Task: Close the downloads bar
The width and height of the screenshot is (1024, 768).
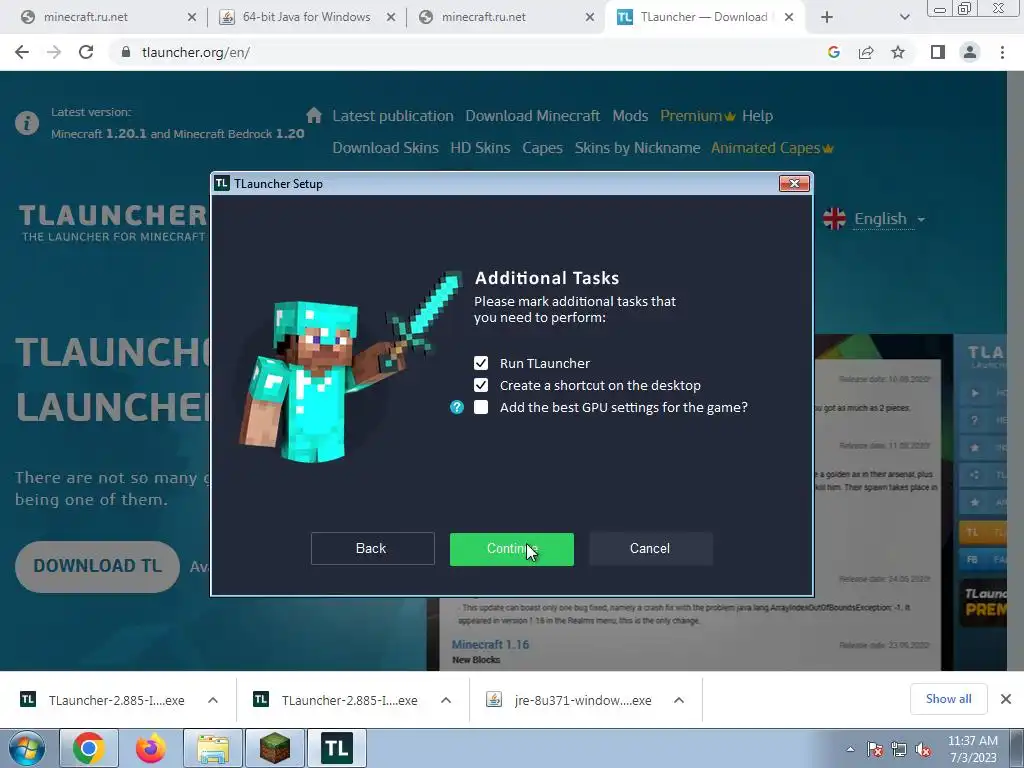Action: coord(1006,699)
